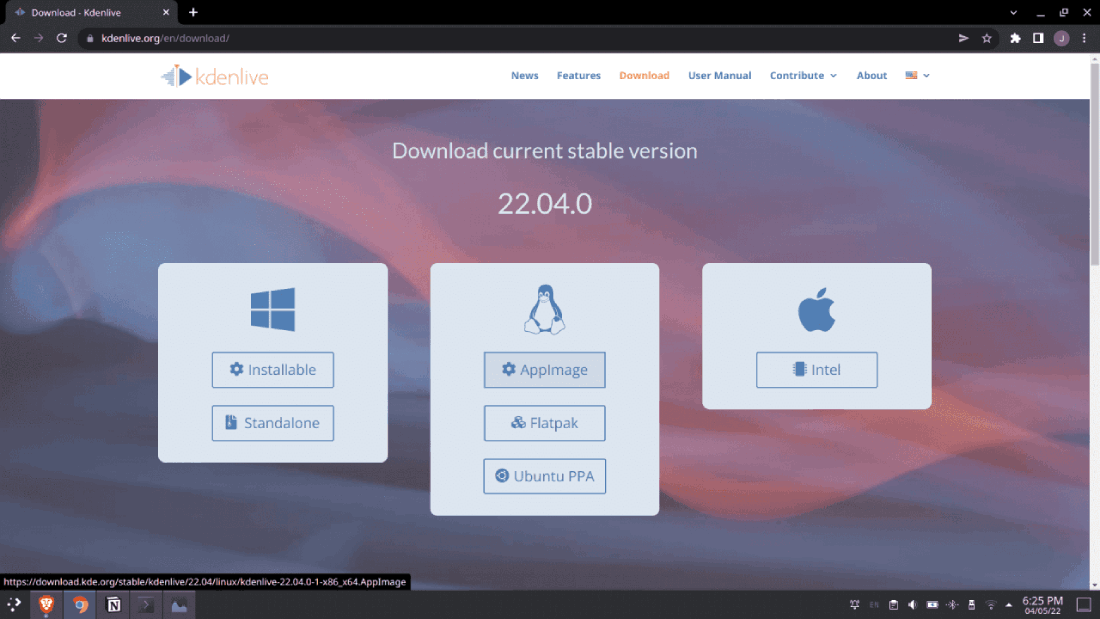This screenshot has width=1100, height=619.
Task: Click the site lock icon in address bar
Action: point(90,39)
